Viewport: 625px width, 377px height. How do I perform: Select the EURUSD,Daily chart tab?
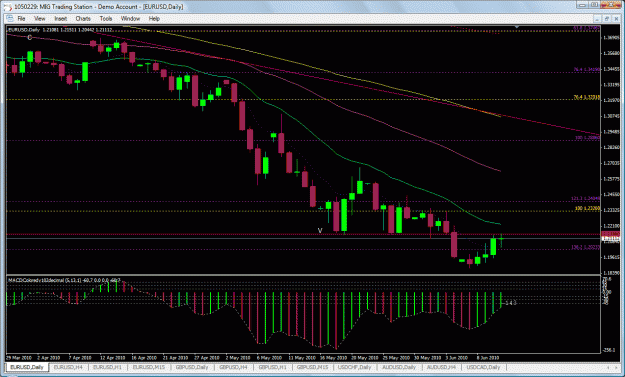point(27,367)
